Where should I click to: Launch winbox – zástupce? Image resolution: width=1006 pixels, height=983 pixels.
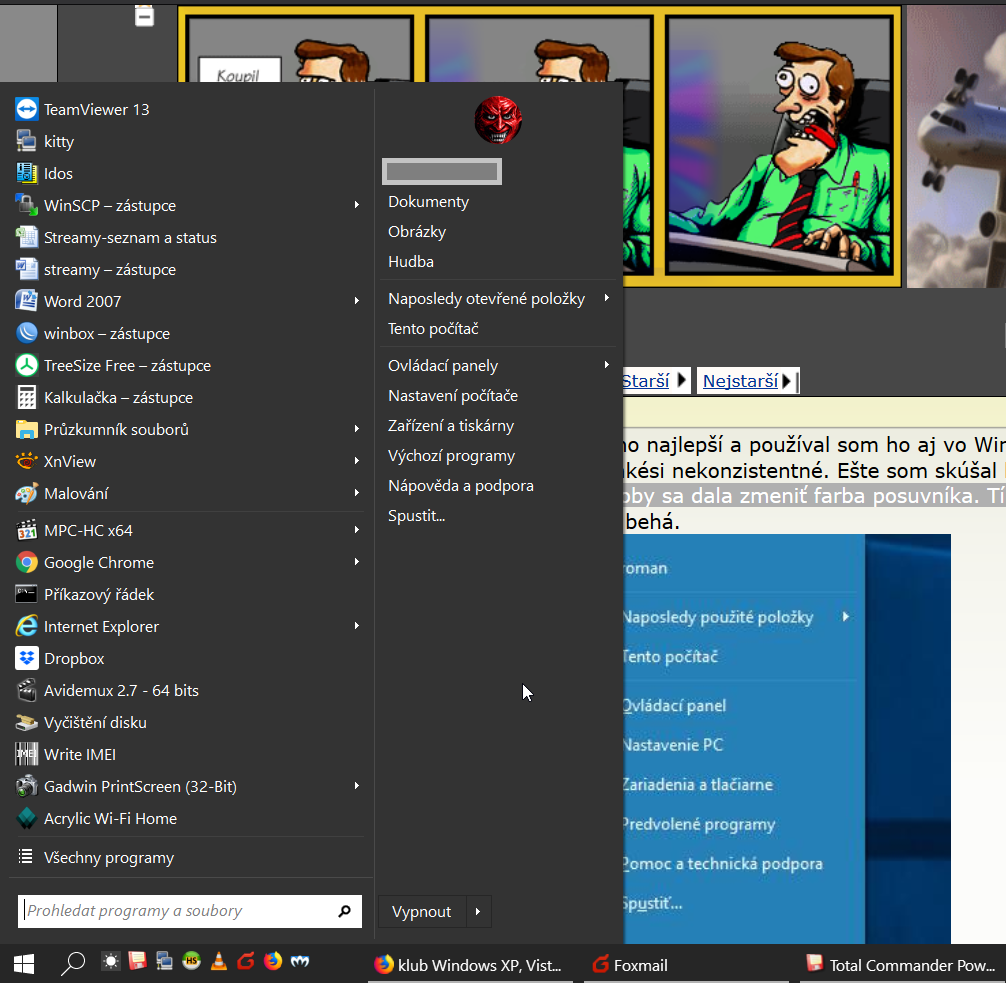188,334
